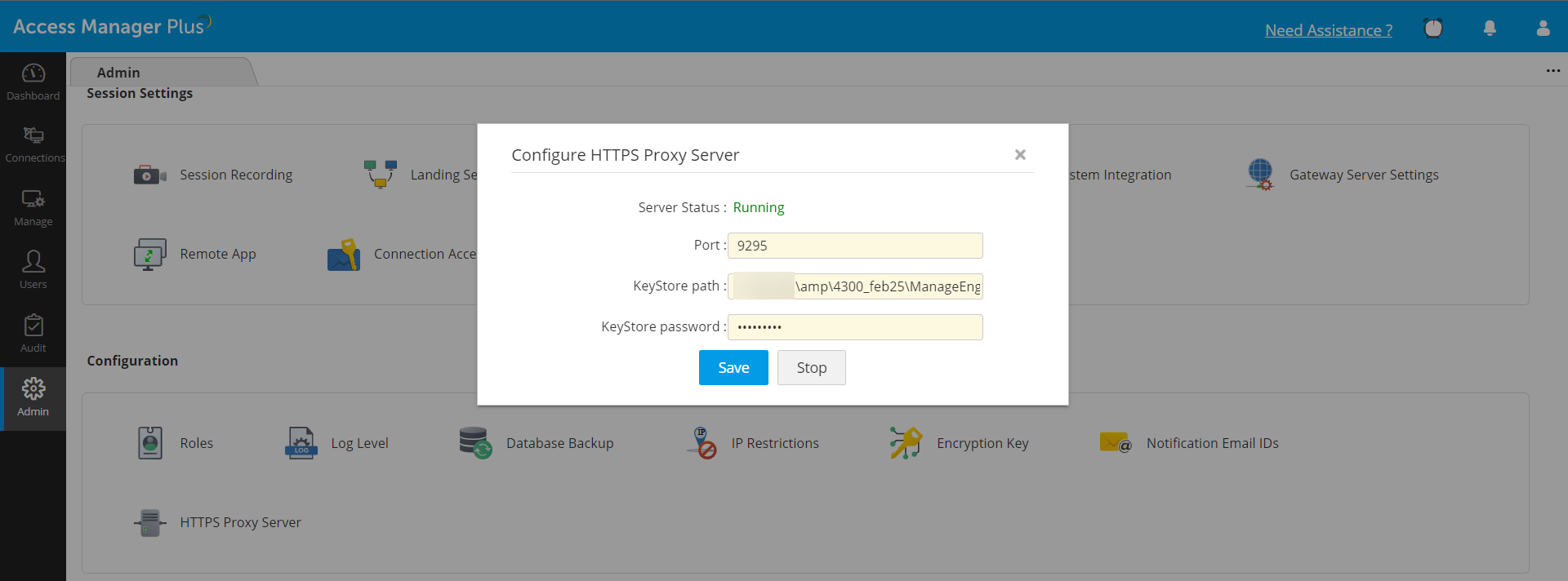1568x581 pixels.
Task: Focus the Port input field
Action: coord(855,246)
